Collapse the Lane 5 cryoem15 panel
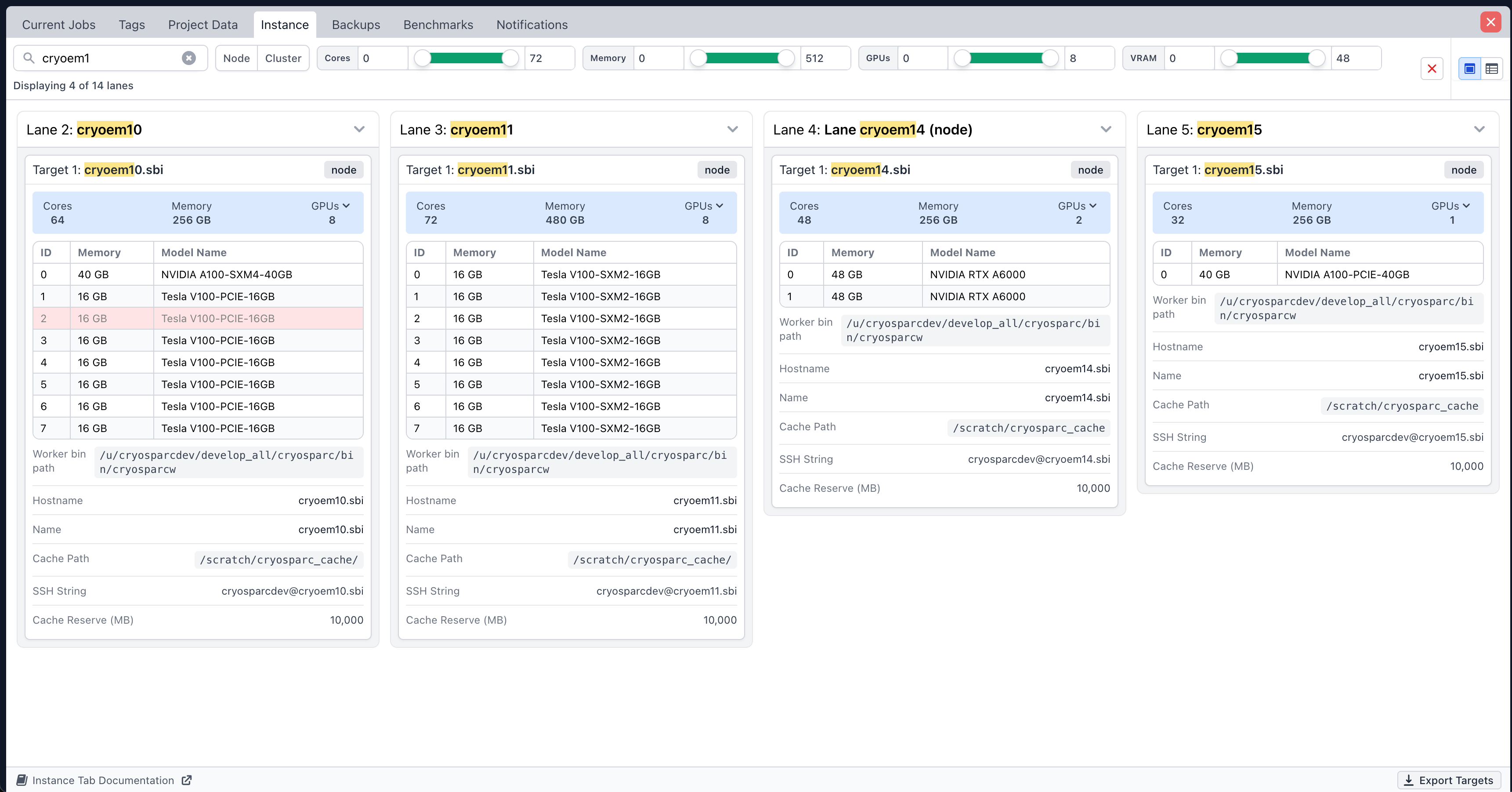1512x792 pixels. point(1479,129)
